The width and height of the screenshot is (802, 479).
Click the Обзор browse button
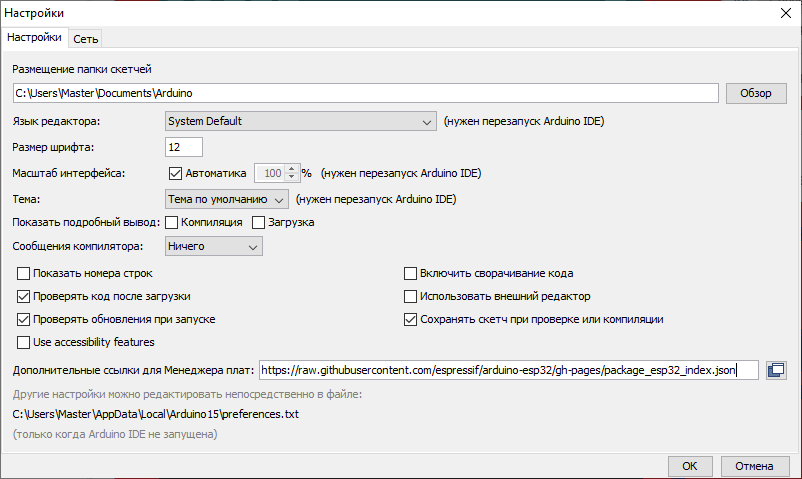756,93
